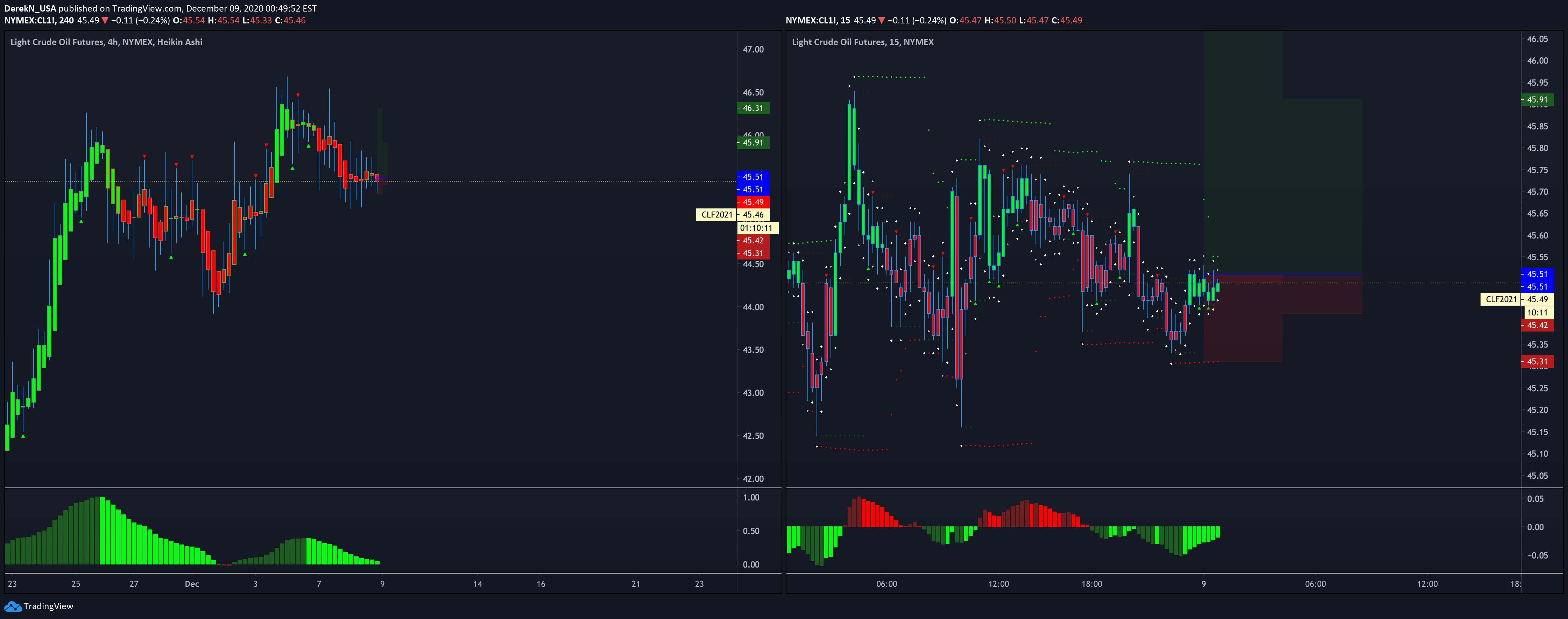Viewport: 1568px width, 619px height.
Task: Select the Heikin Ashi 4h chart title
Action: click(106, 42)
